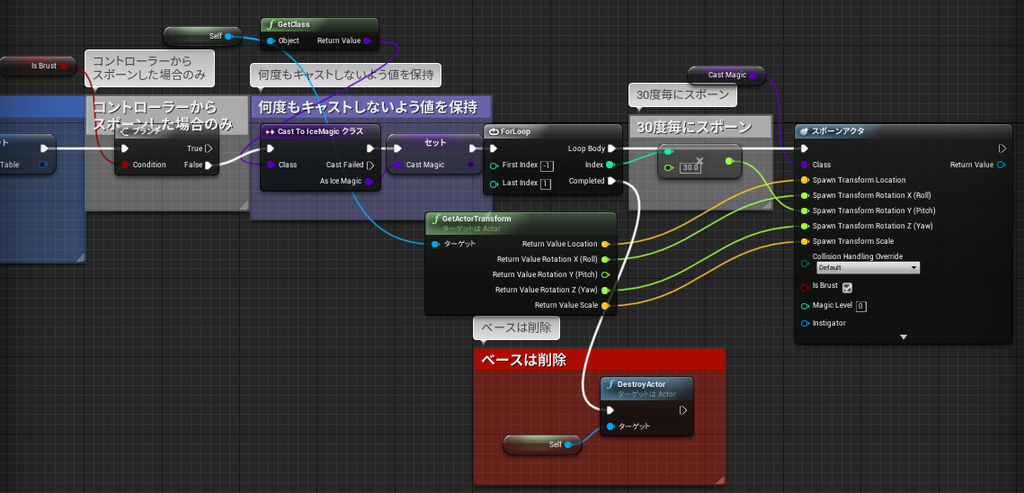The width and height of the screenshot is (1024, 493).
Task: Click the purple Class pin on Spawn Actor
Action: (x=805, y=165)
